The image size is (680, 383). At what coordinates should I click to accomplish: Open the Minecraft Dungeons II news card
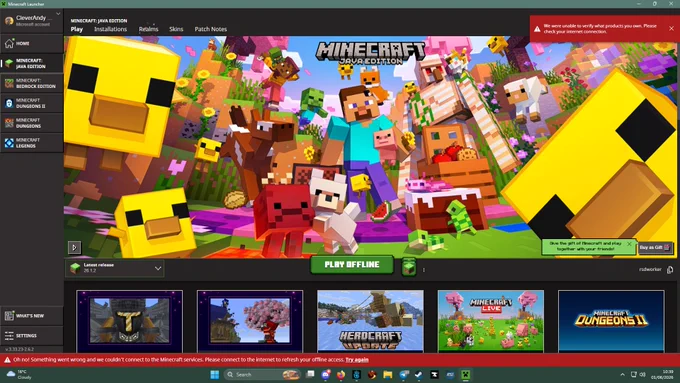pos(611,321)
